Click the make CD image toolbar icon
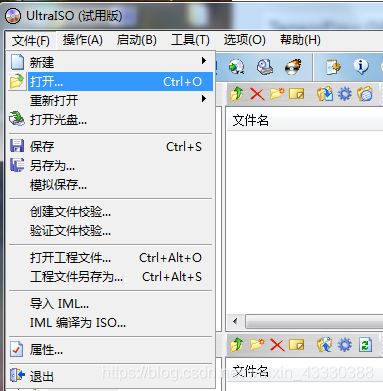 236,67
